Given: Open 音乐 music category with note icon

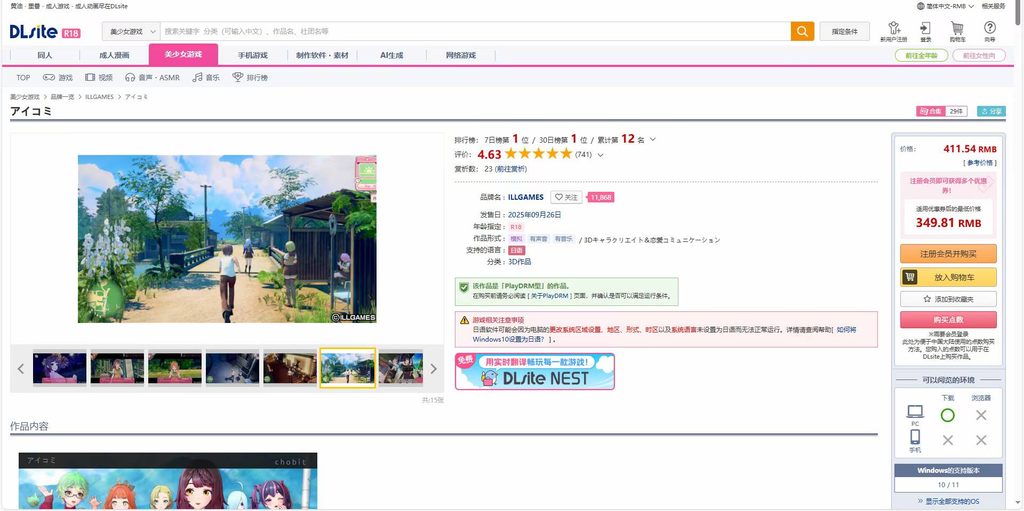Looking at the screenshot, I should point(206,77).
